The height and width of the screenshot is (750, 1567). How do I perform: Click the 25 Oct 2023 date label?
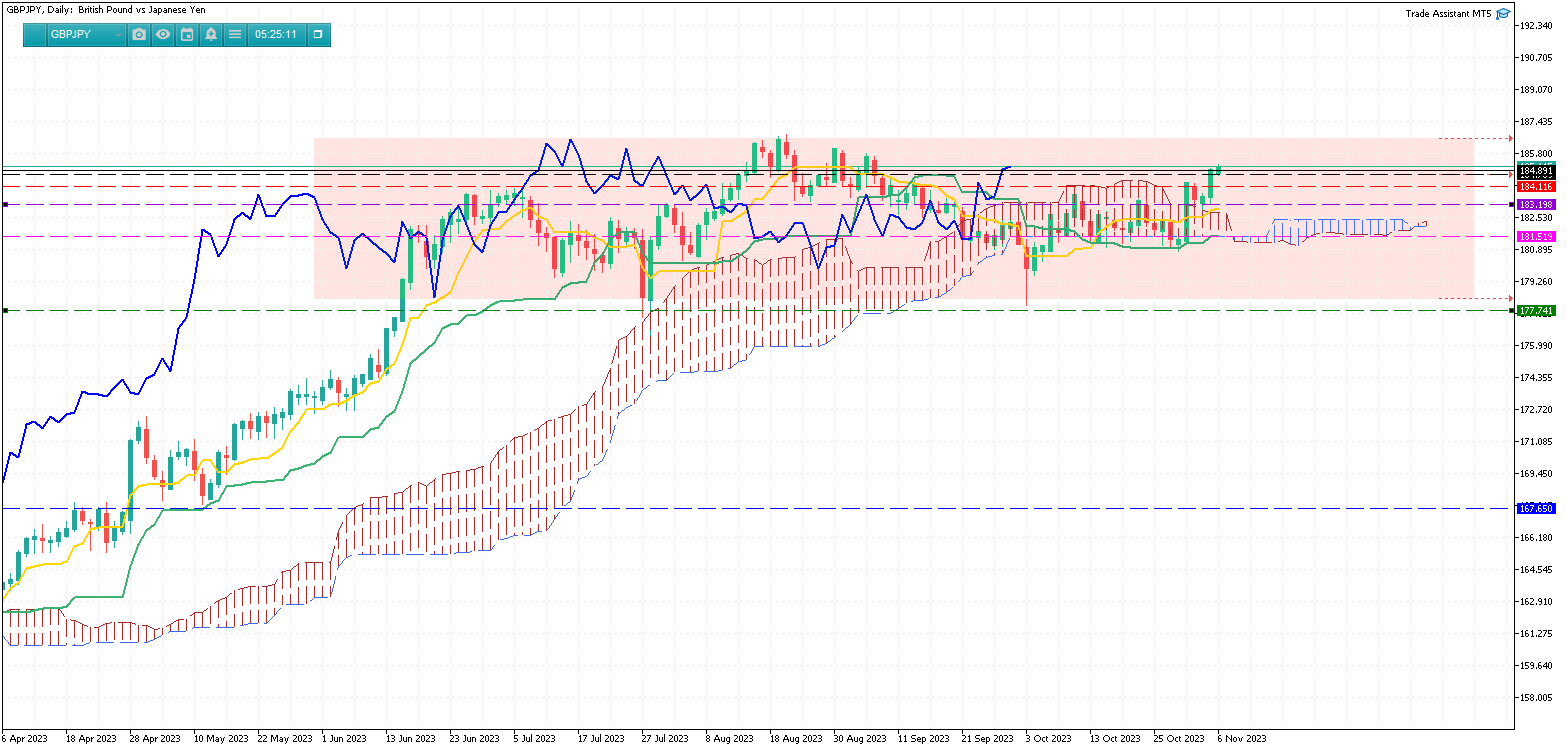[x=1179, y=739]
